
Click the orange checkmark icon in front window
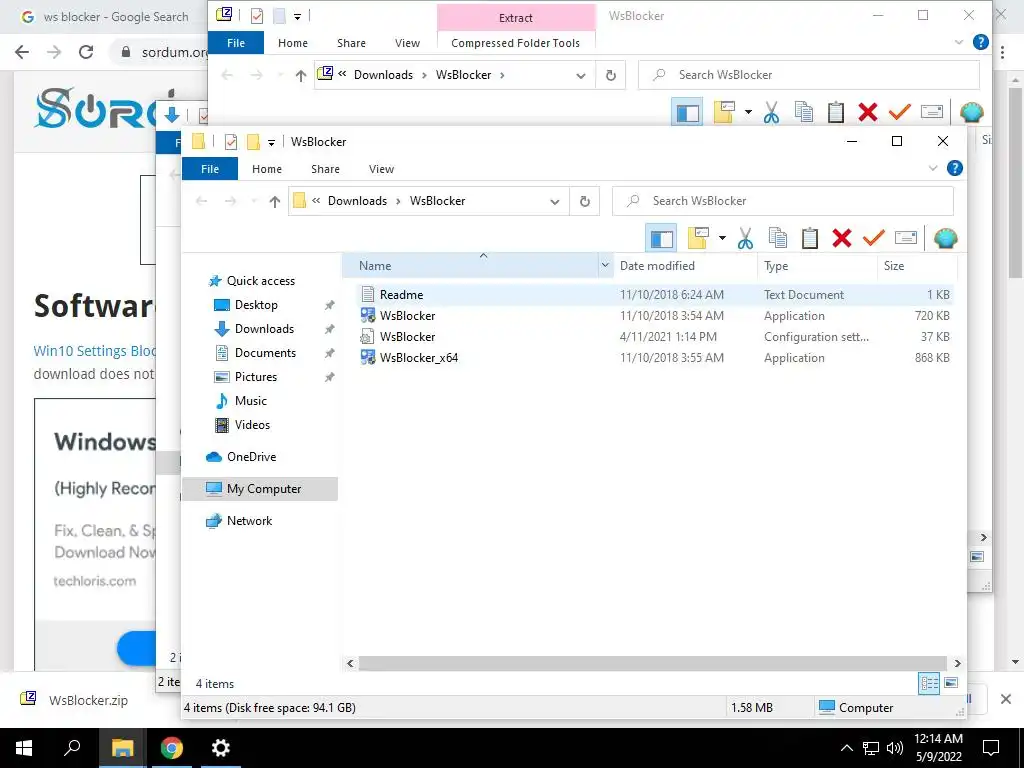click(x=873, y=237)
